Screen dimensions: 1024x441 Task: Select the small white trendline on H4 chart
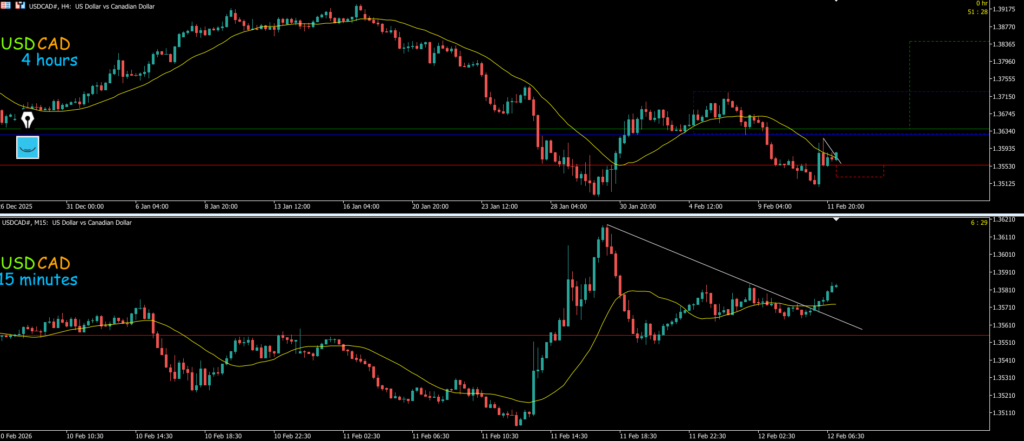point(832,151)
